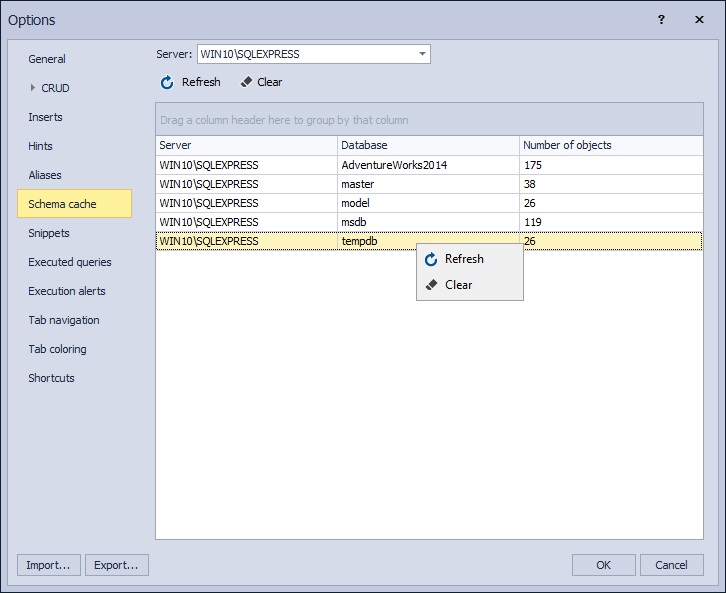Click the toolbar Clear label
Viewport: 726px width, 593px height.
269,82
